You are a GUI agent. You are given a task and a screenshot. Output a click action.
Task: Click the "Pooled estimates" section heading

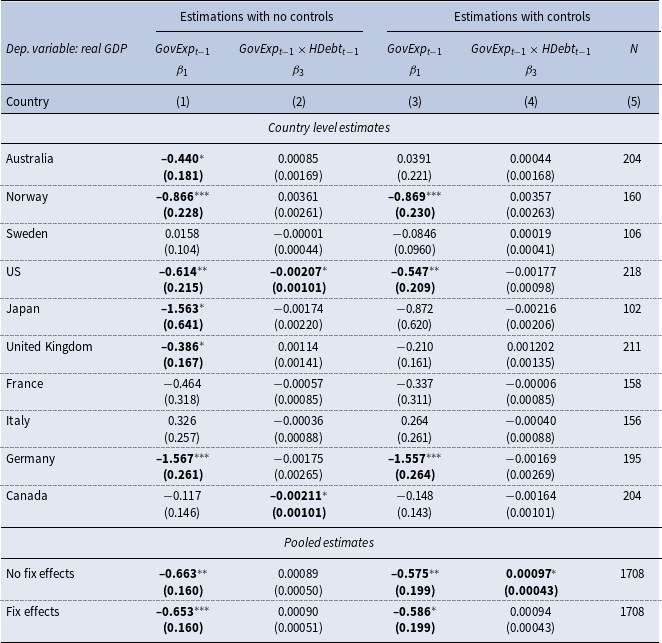point(331,541)
